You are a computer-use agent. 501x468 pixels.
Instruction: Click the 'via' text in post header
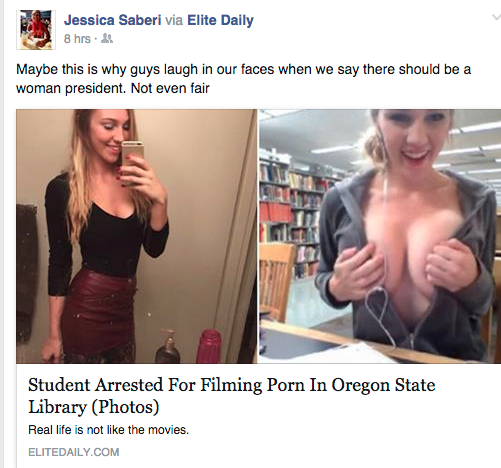pyautogui.click(x=174, y=21)
